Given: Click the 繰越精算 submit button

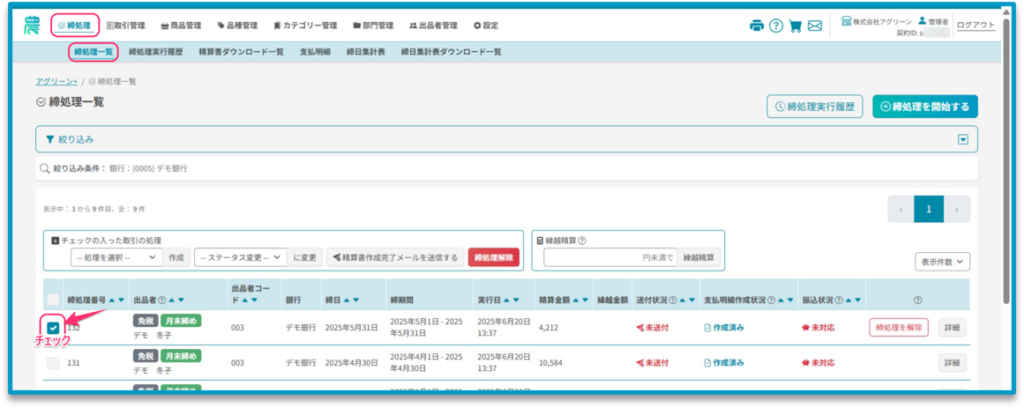Looking at the screenshot, I should [699, 257].
